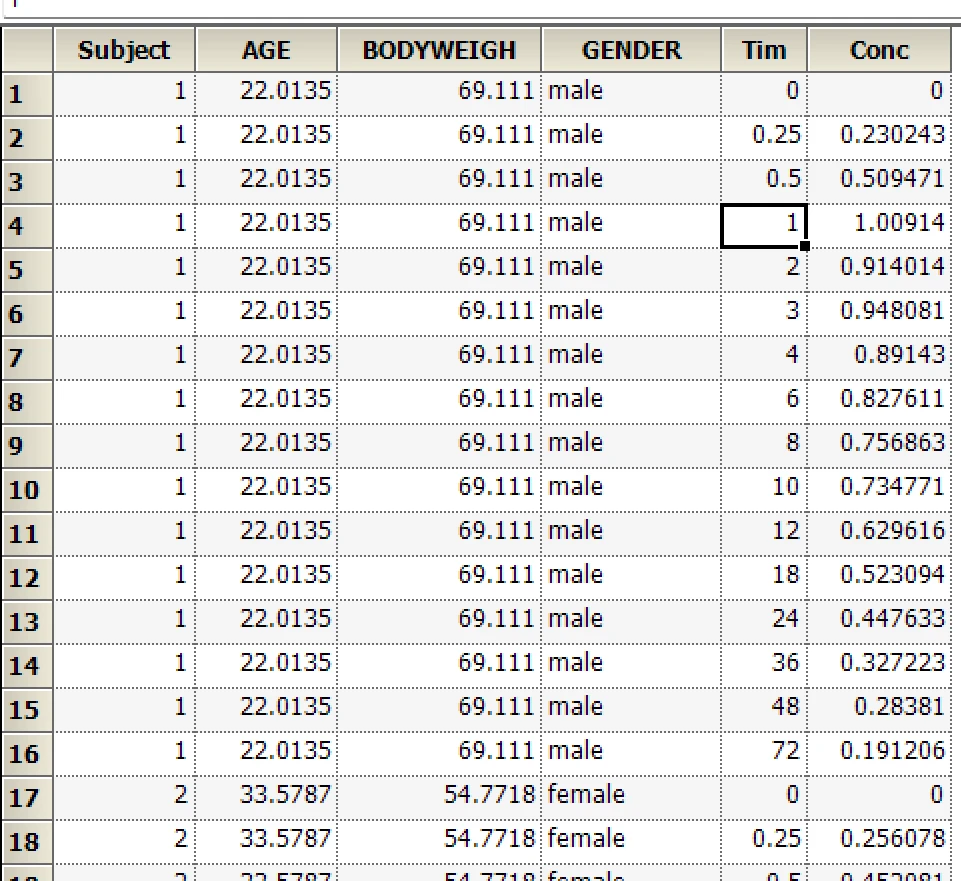
Task: Click the Tim cell with value 0.25 in row 2
Action: coord(764,135)
